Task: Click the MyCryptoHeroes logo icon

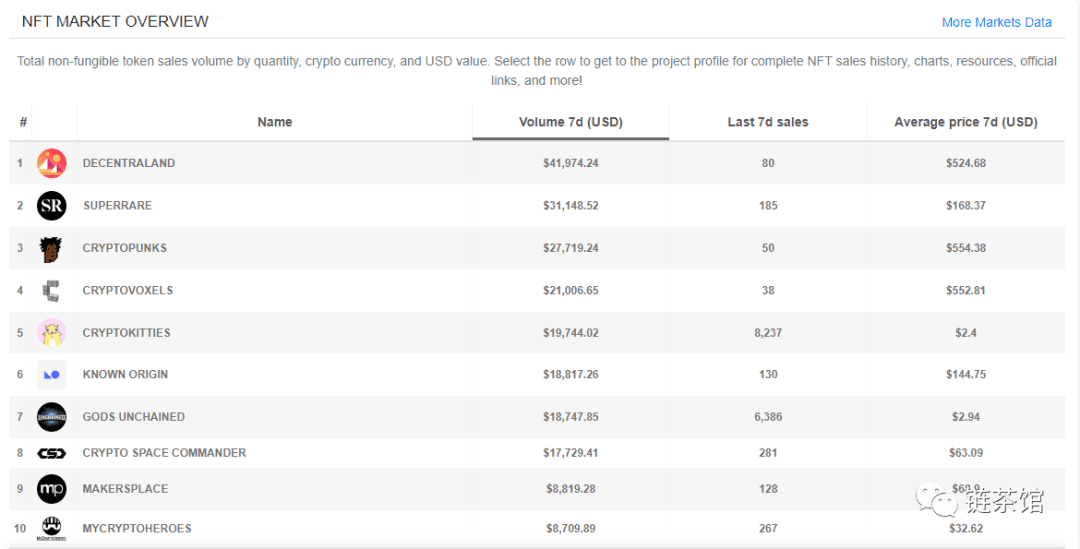Action: (x=52, y=528)
